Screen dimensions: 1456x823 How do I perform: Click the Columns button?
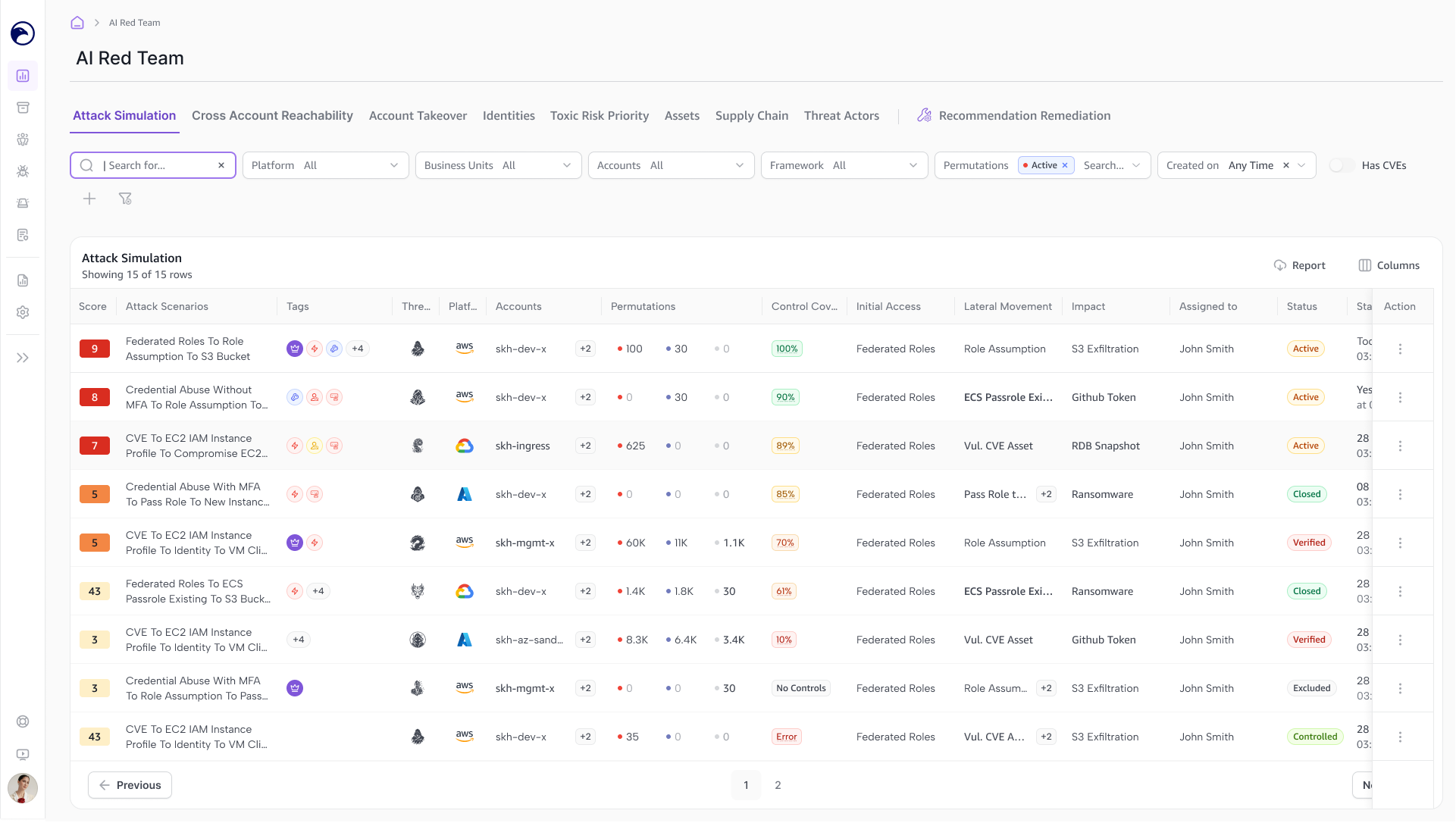click(1389, 265)
